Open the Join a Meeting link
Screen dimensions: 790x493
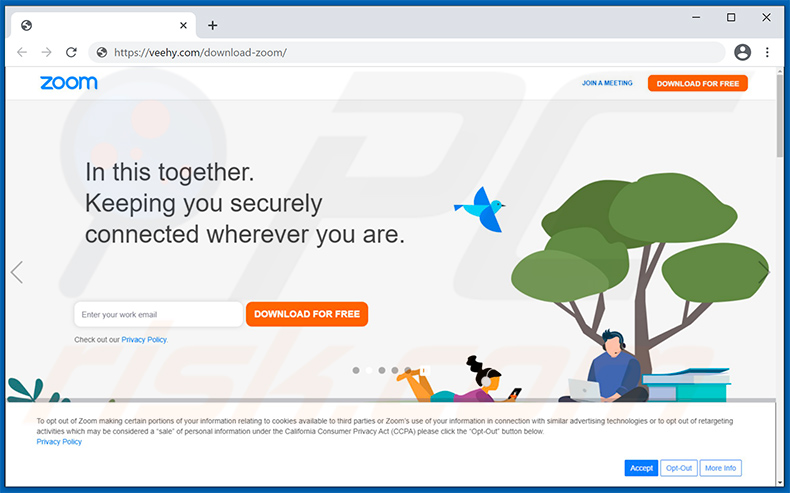[607, 83]
